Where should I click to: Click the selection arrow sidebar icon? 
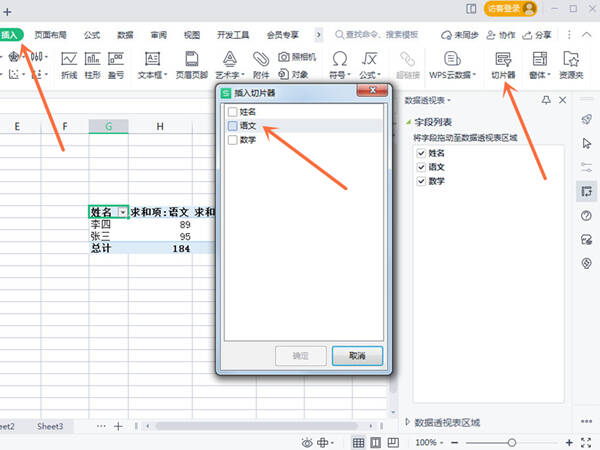(586, 143)
